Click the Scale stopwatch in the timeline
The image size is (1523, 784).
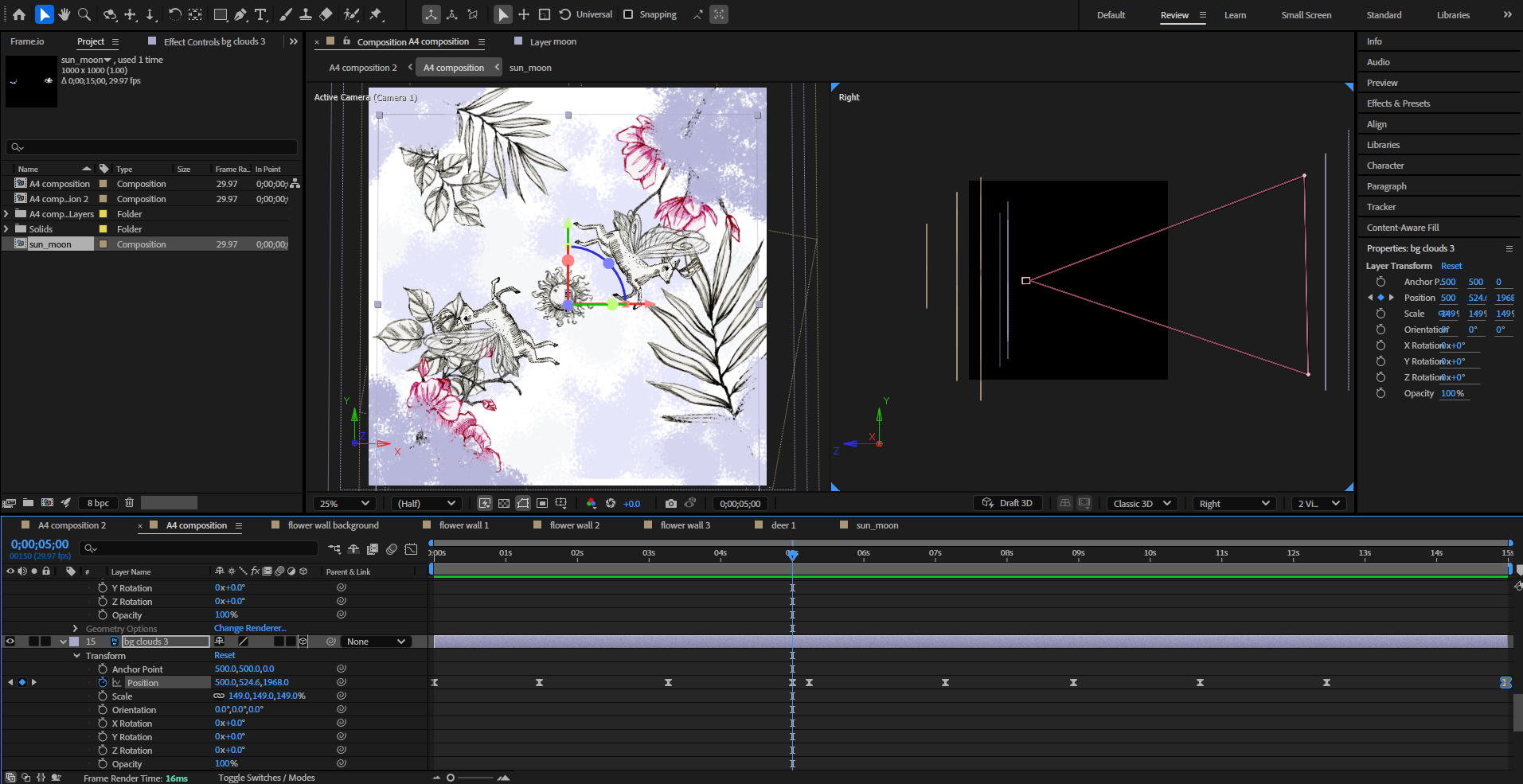point(103,696)
